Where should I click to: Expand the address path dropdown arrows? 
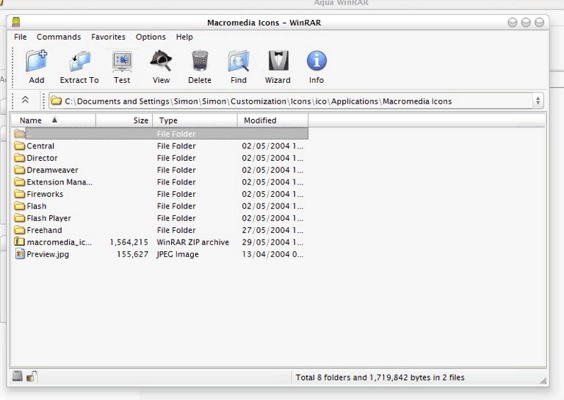[538, 101]
